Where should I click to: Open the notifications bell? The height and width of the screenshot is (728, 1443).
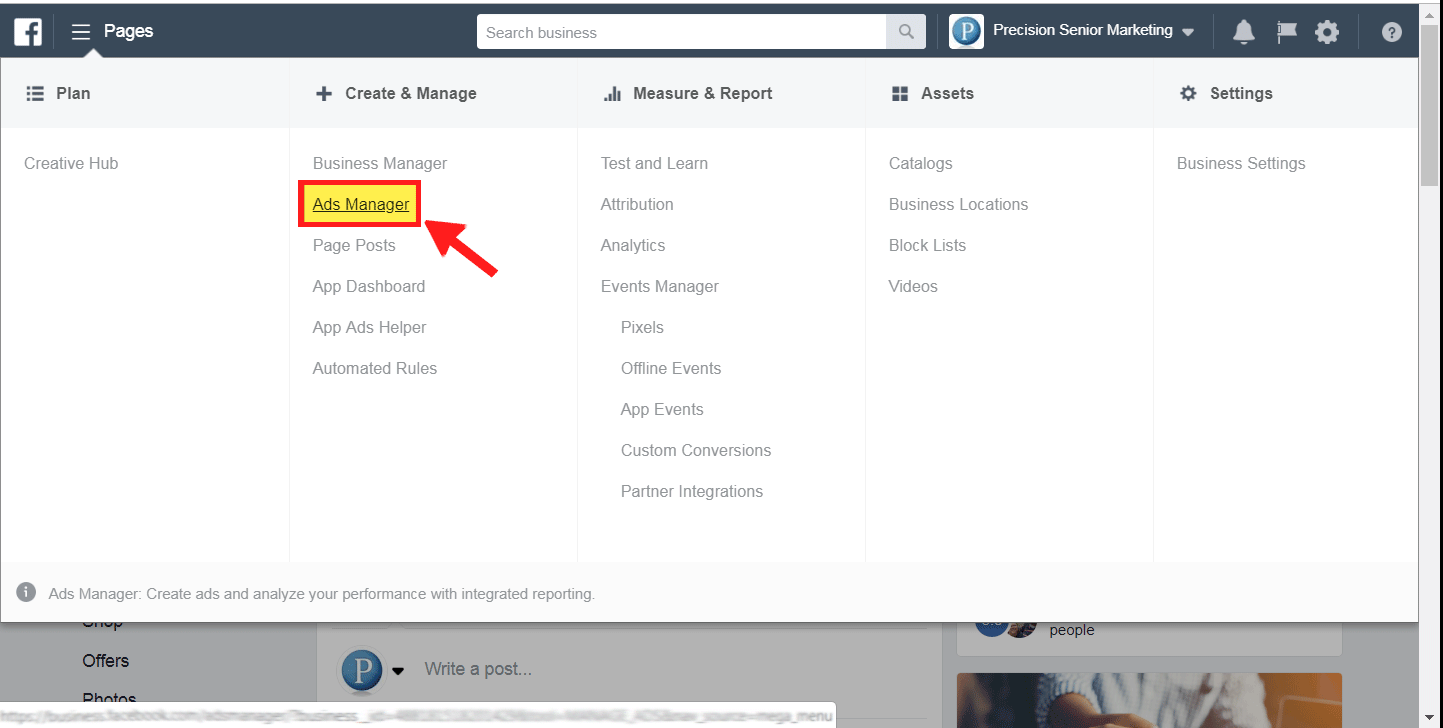pos(1243,32)
